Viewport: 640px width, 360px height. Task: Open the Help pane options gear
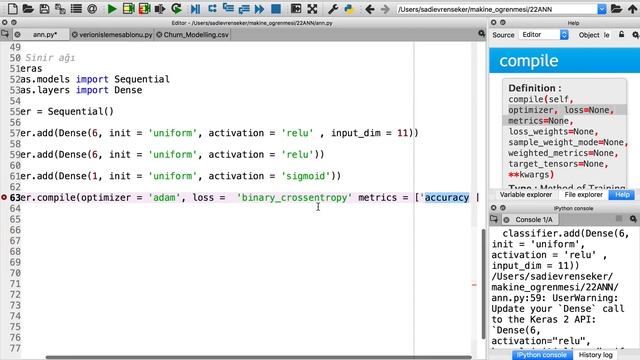click(636, 35)
